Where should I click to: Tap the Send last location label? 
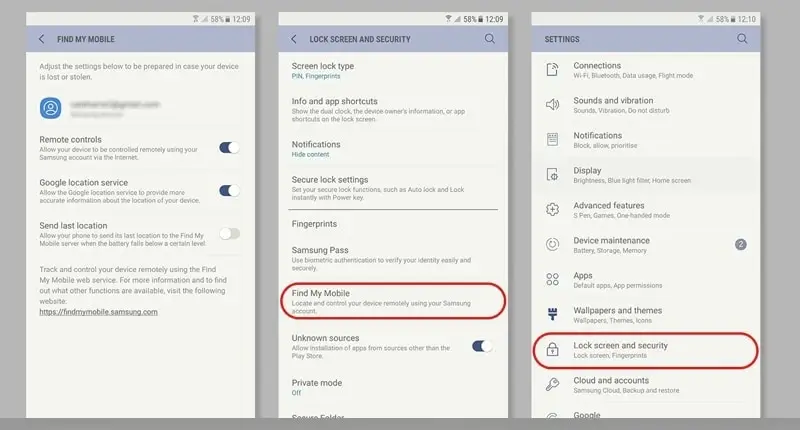pos(73,225)
